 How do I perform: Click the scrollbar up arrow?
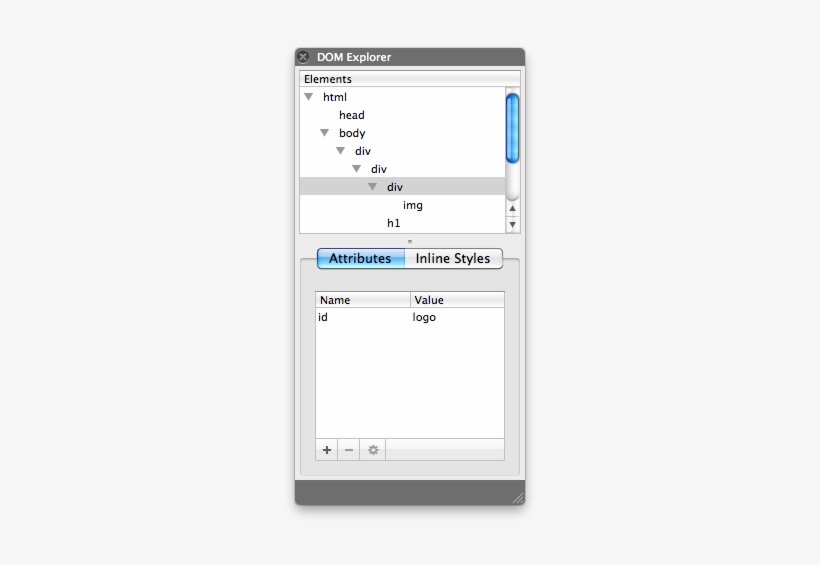point(512,208)
